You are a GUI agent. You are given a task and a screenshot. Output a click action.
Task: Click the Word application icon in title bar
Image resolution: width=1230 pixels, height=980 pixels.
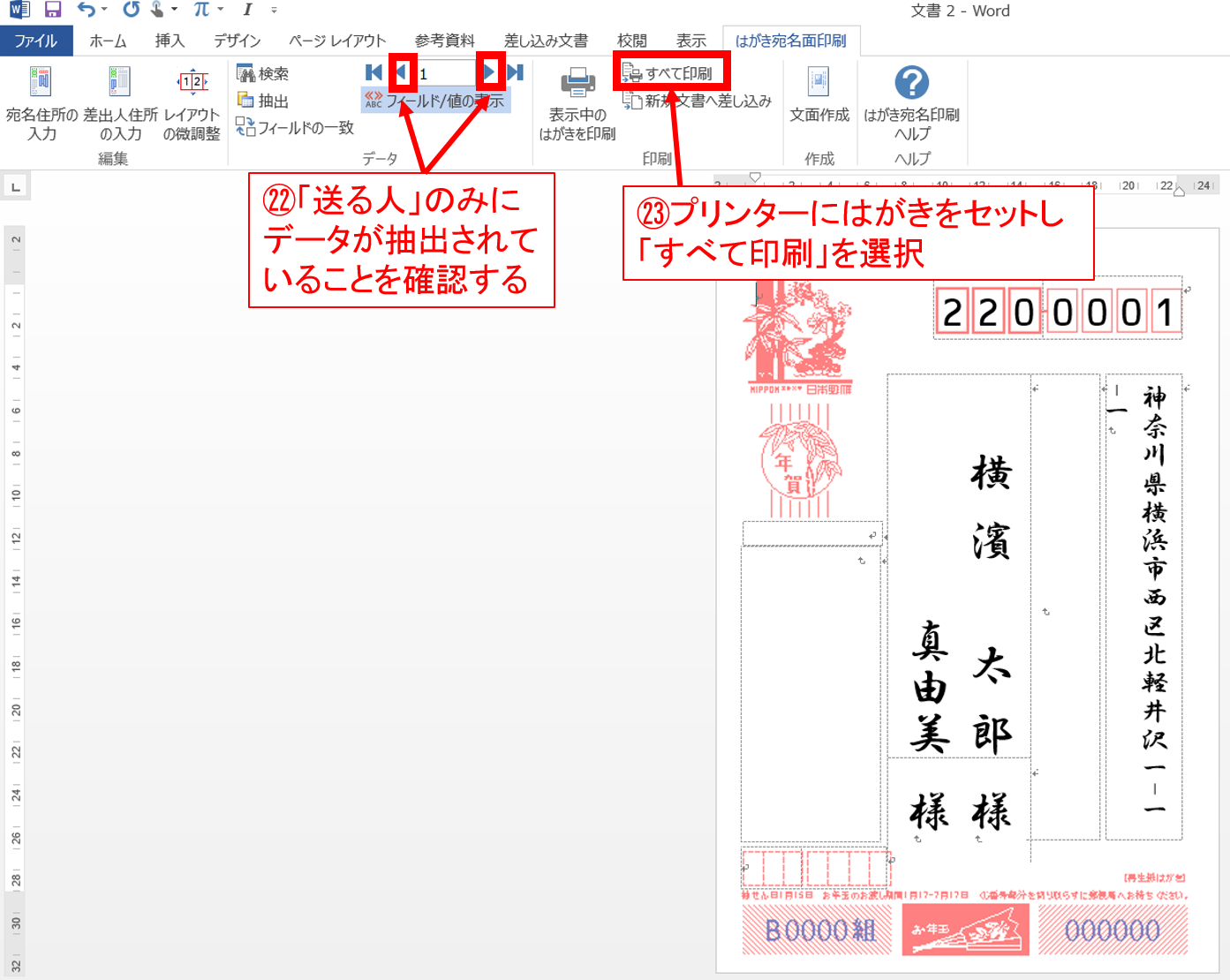point(19,11)
